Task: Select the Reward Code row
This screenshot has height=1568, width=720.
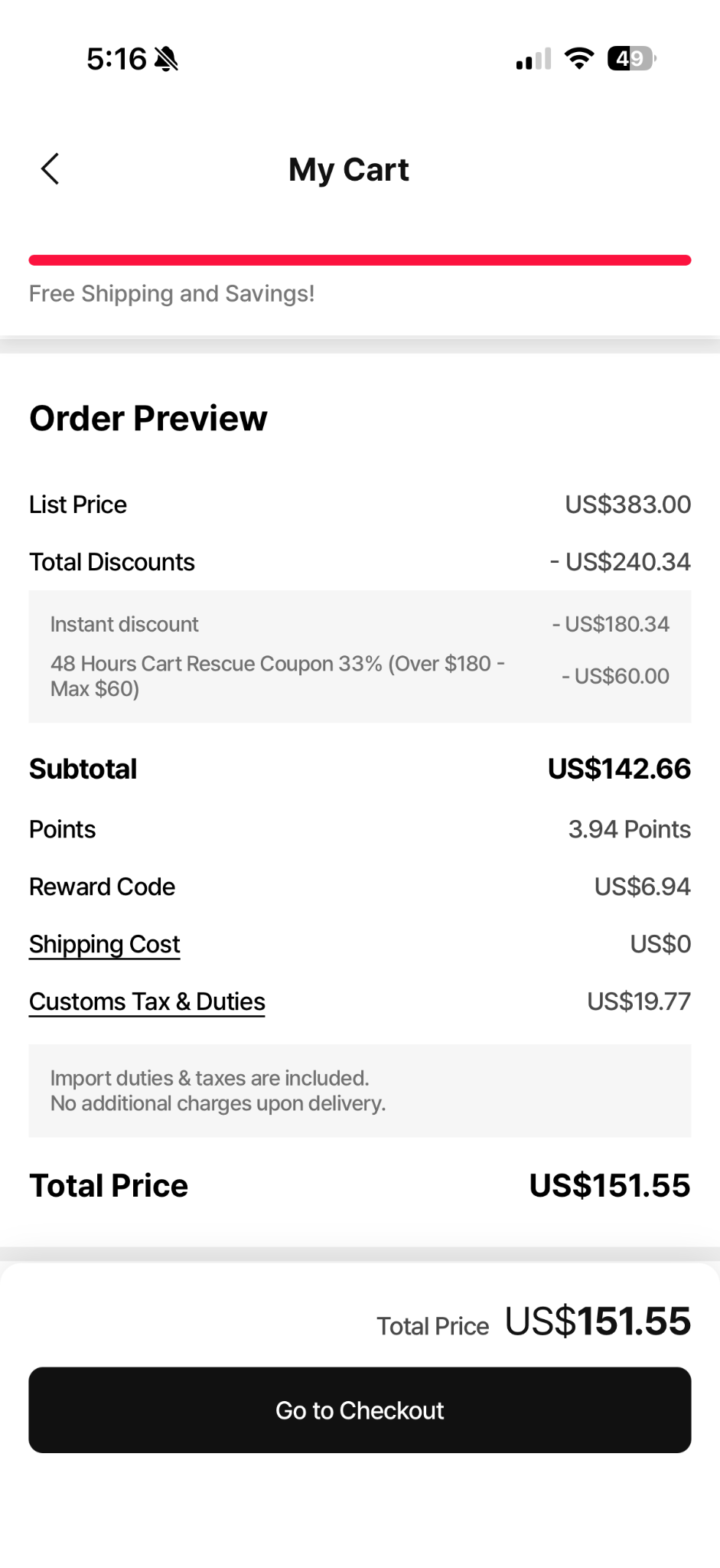Action: coord(360,887)
